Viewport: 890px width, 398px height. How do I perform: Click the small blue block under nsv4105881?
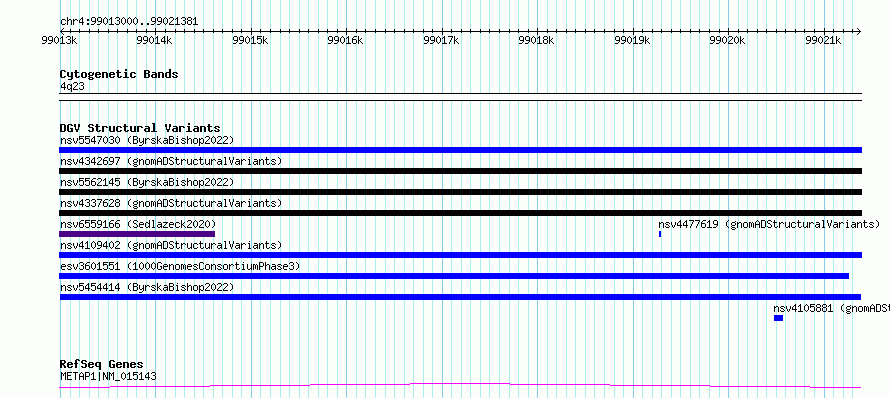(778, 318)
